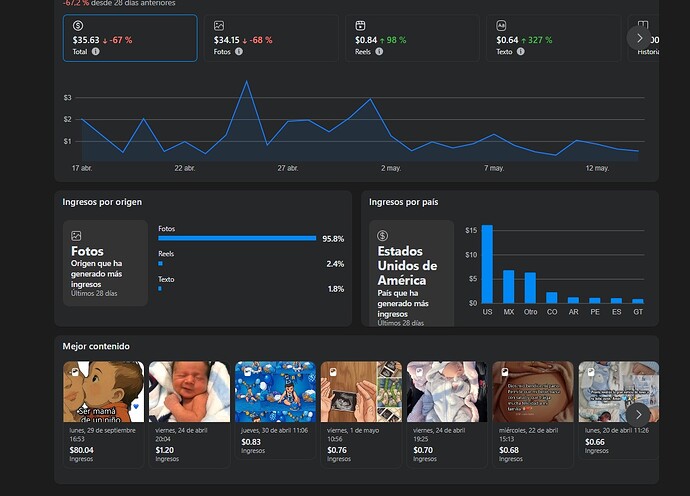Screen dimensions: 690x496
Task: Show more top content with arrow
Action: pos(638,414)
